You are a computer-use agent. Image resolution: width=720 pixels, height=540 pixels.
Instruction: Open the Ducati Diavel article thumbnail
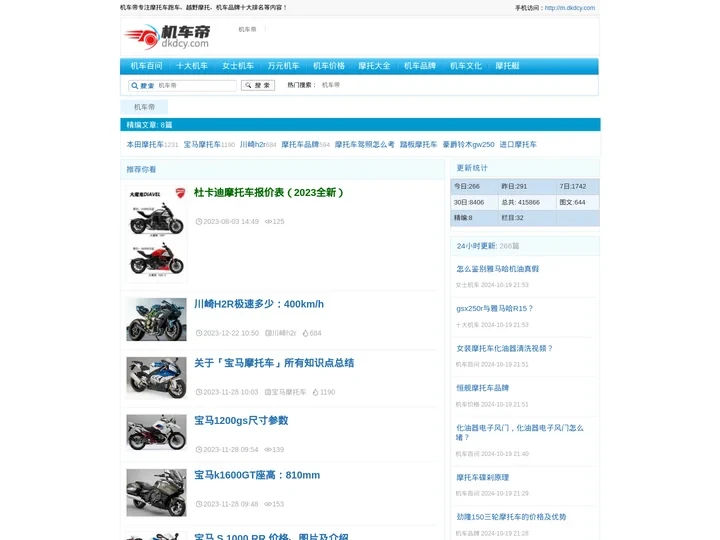(157, 234)
